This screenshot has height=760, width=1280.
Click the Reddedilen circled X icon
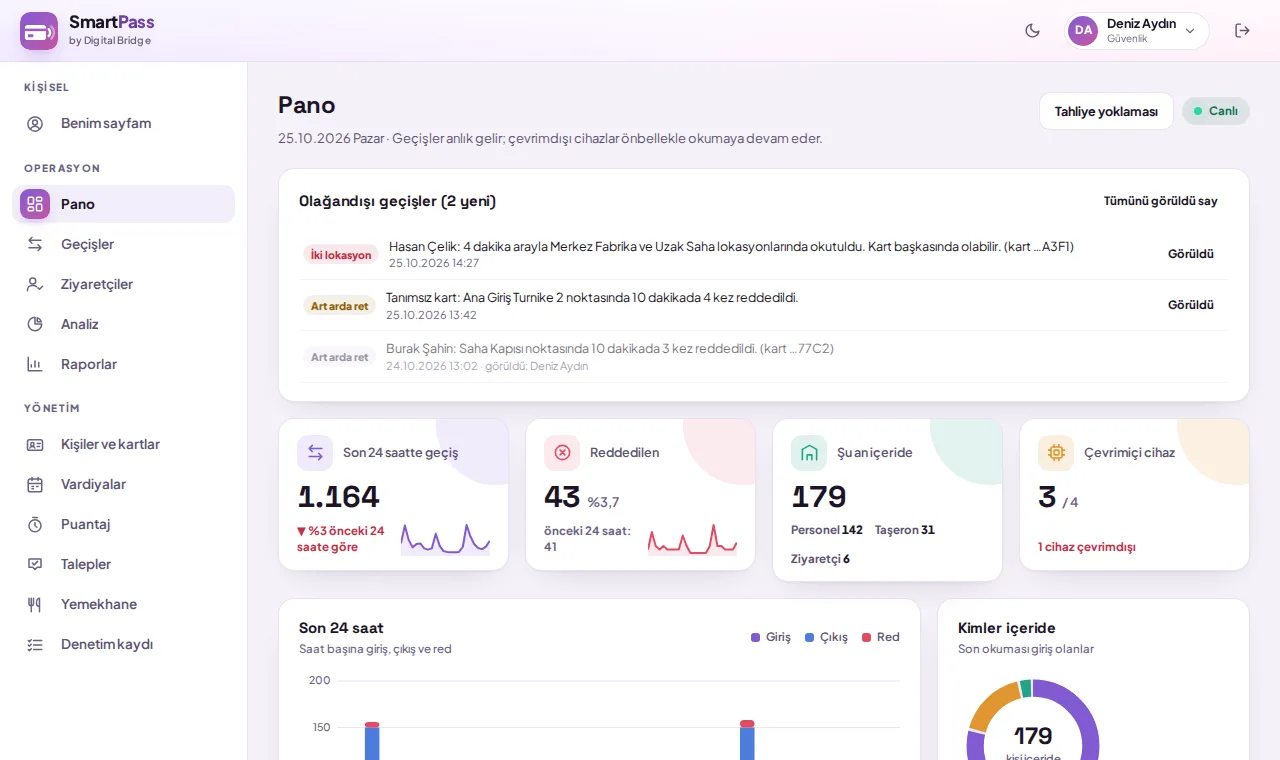tap(562, 453)
